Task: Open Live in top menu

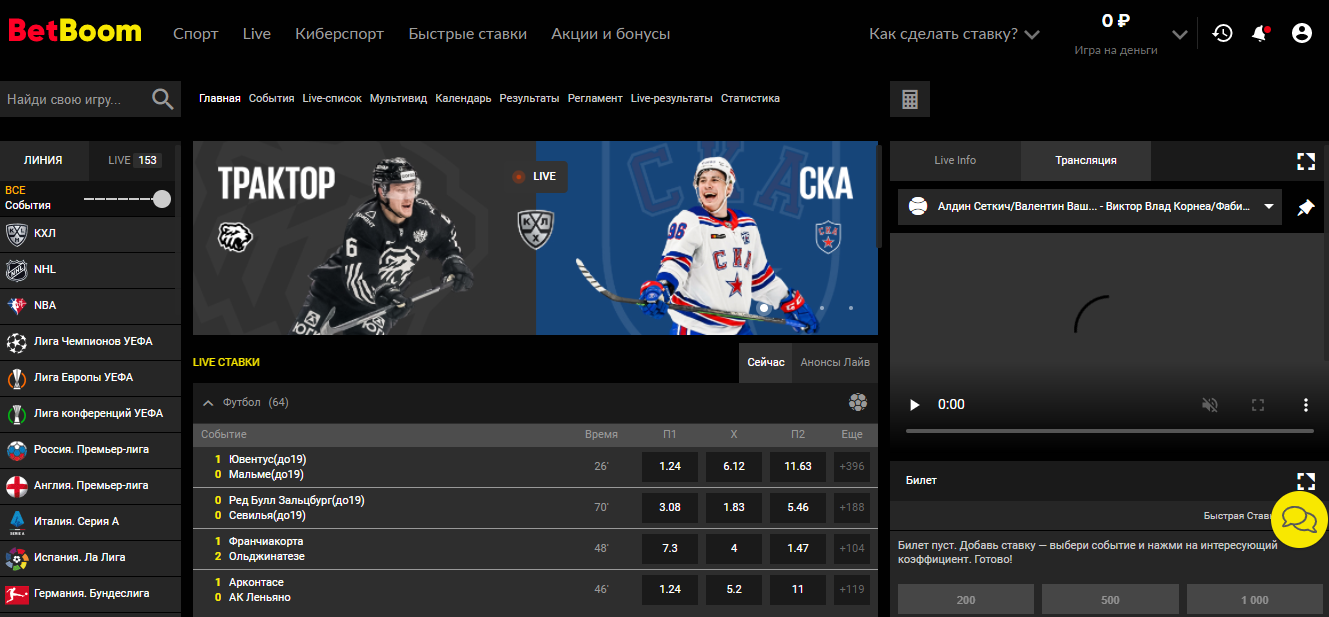Action: (257, 34)
